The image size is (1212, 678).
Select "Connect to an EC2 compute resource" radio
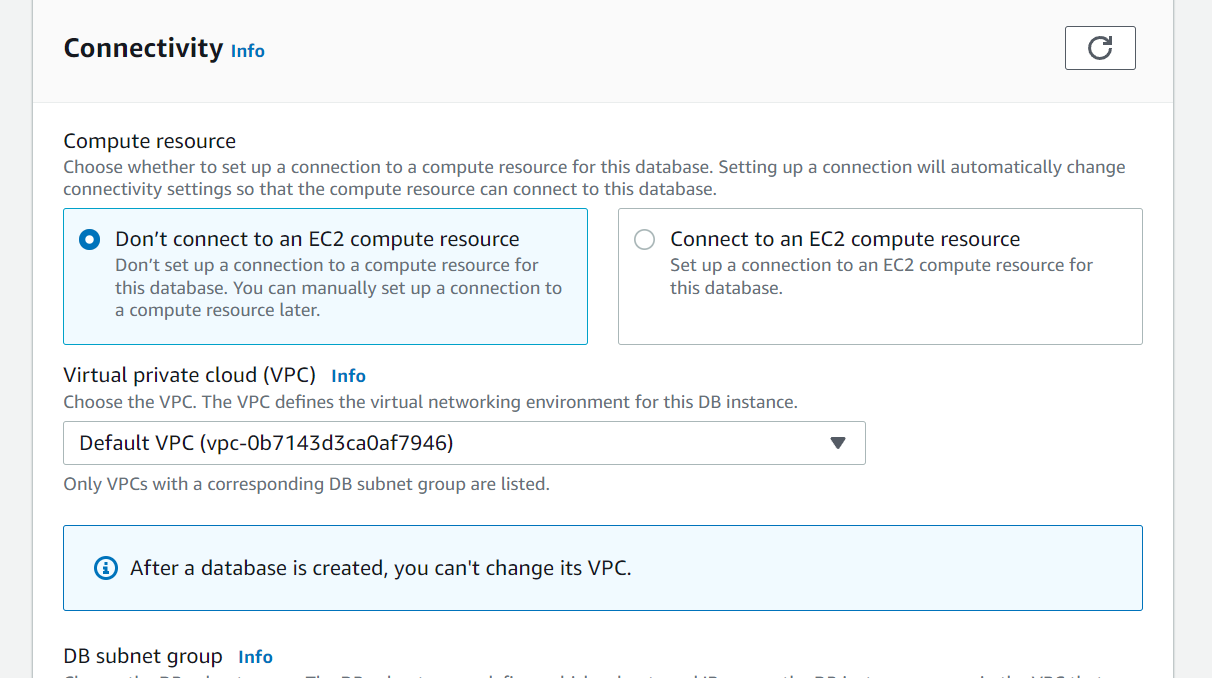click(645, 240)
